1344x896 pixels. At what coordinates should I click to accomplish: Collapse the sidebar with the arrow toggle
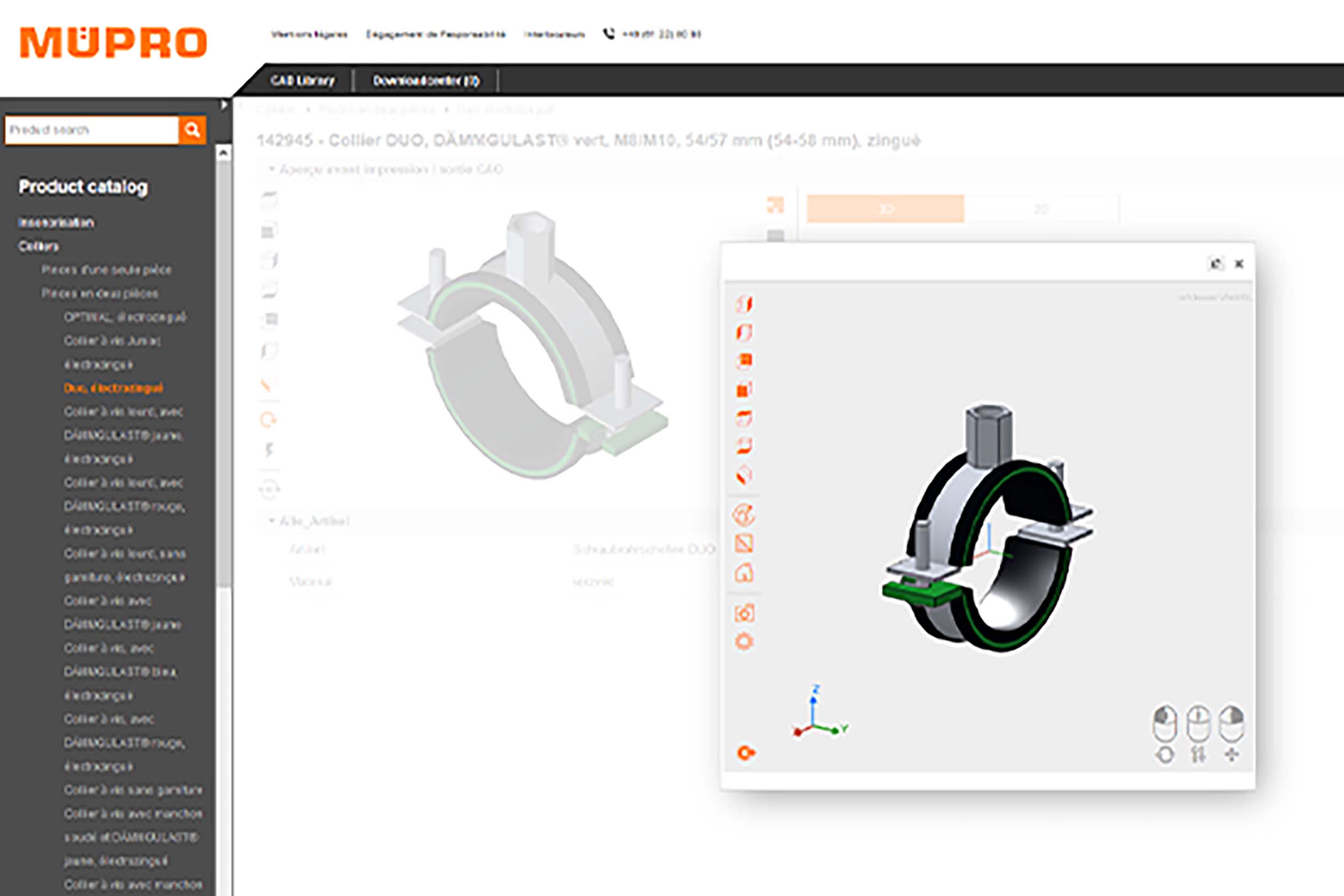point(224,105)
